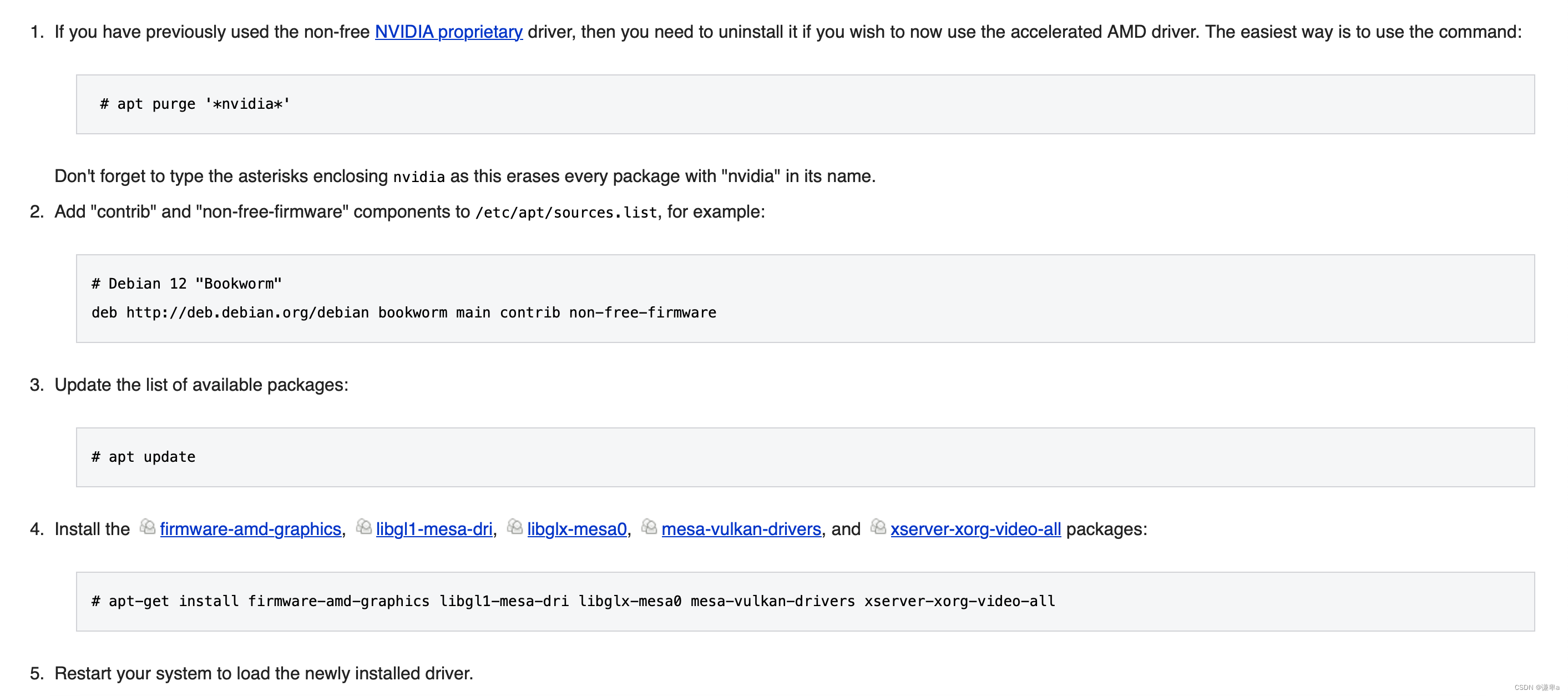The height and width of the screenshot is (696, 1568).
Task: Open the libgl1-mesa-dri package link
Action: 434,528
